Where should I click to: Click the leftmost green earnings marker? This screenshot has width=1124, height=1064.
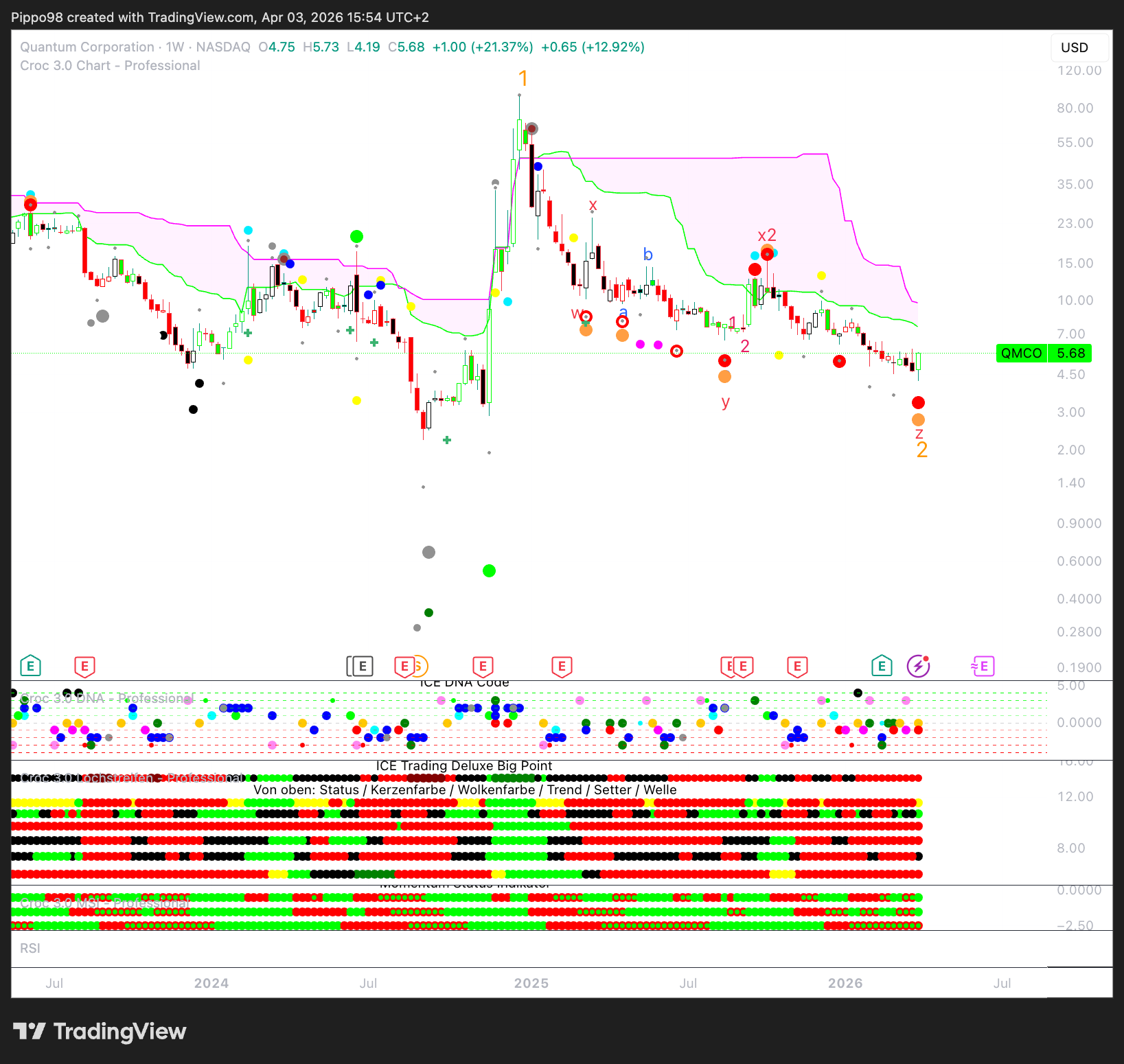(30, 666)
